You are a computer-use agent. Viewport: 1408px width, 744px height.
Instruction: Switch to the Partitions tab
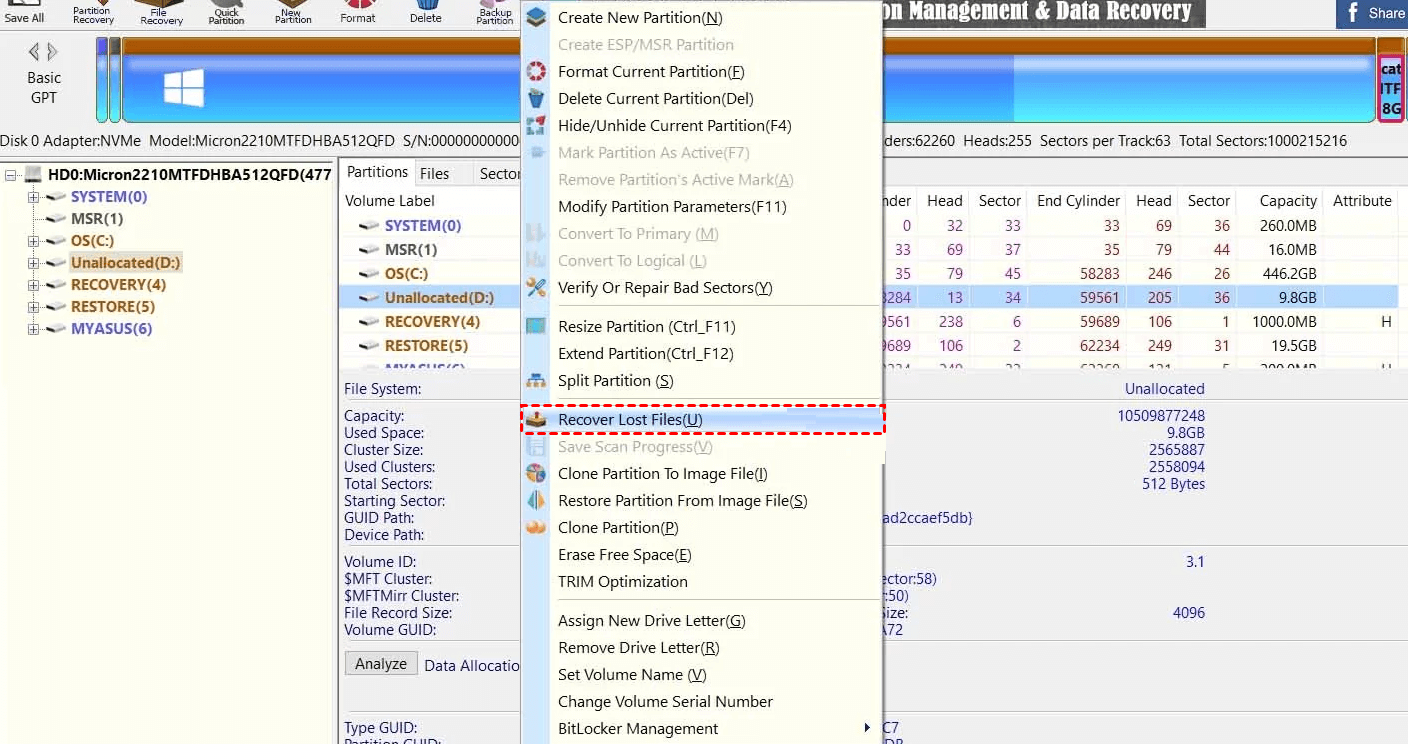377,172
